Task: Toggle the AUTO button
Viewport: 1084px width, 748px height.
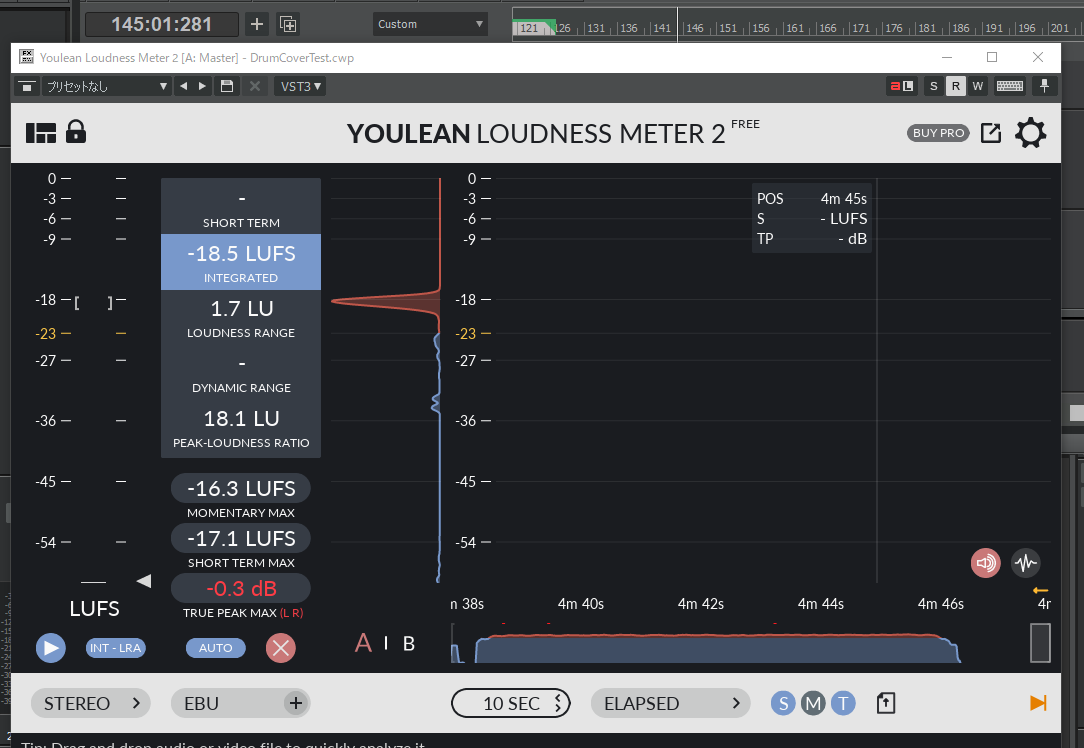Action: (x=216, y=648)
